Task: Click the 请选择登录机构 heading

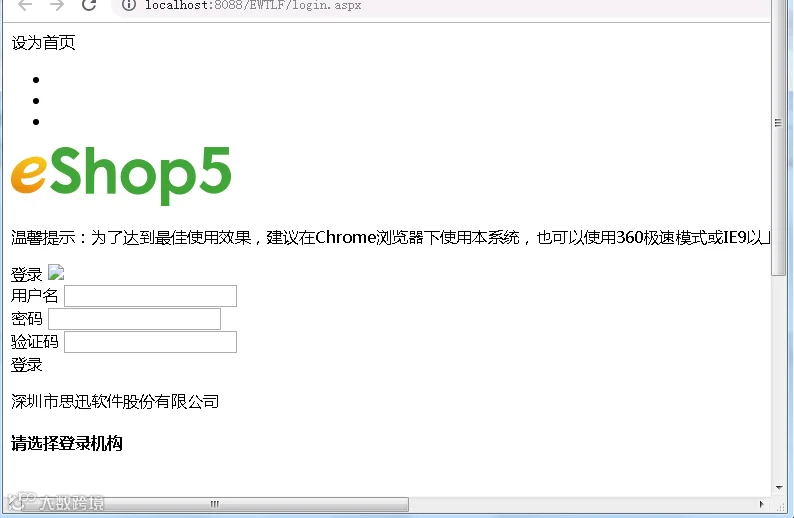Action: pyautogui.click(x=67, y=443)
